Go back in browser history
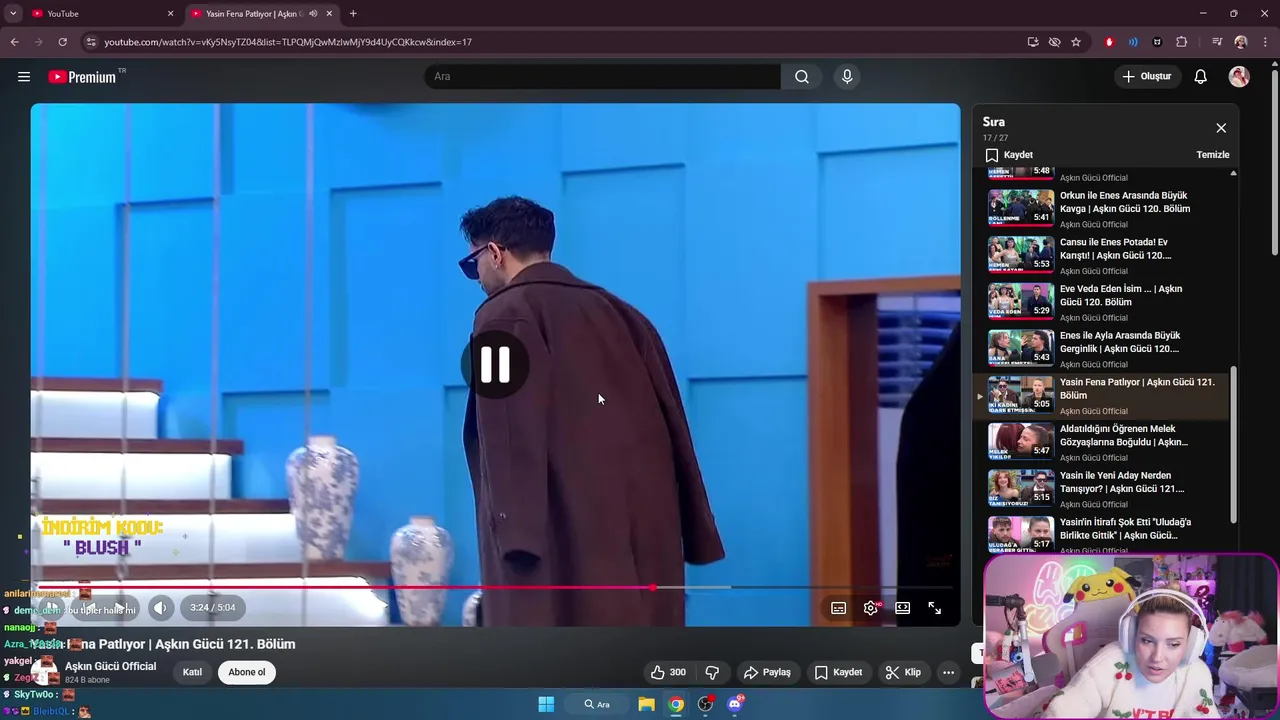Viewport: 1280px width, 720px height. pyautogui.click(x=14, y=42)
